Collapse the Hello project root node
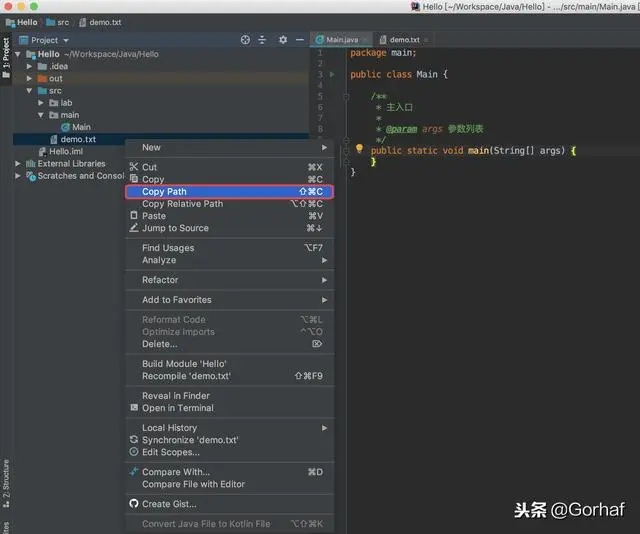The width and height of the screenshot is (640, 534). (18, 54)
